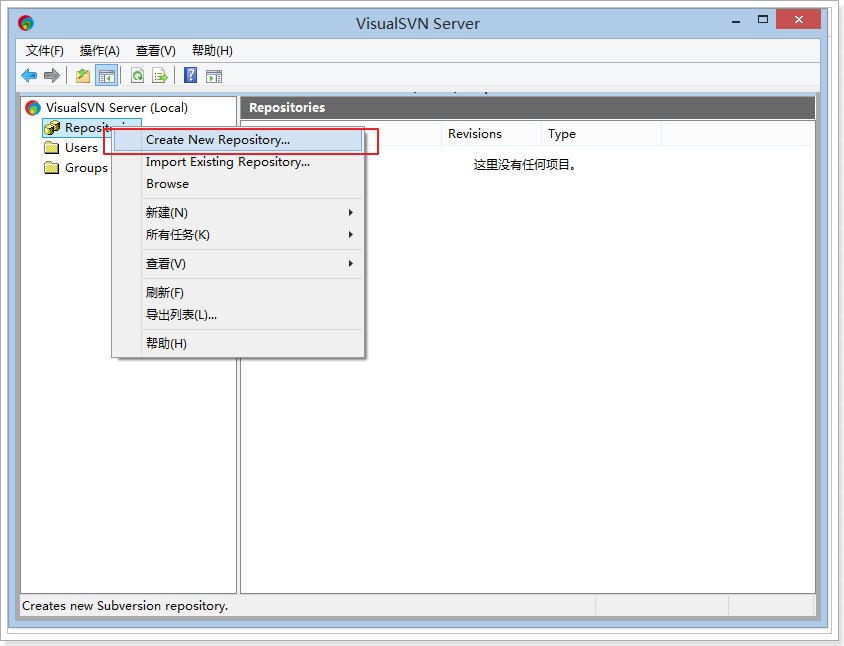The height and width of the screenshot is (646, 844).
Task: Click the Forward arrow toolbar icon
Action: (52, 75)
